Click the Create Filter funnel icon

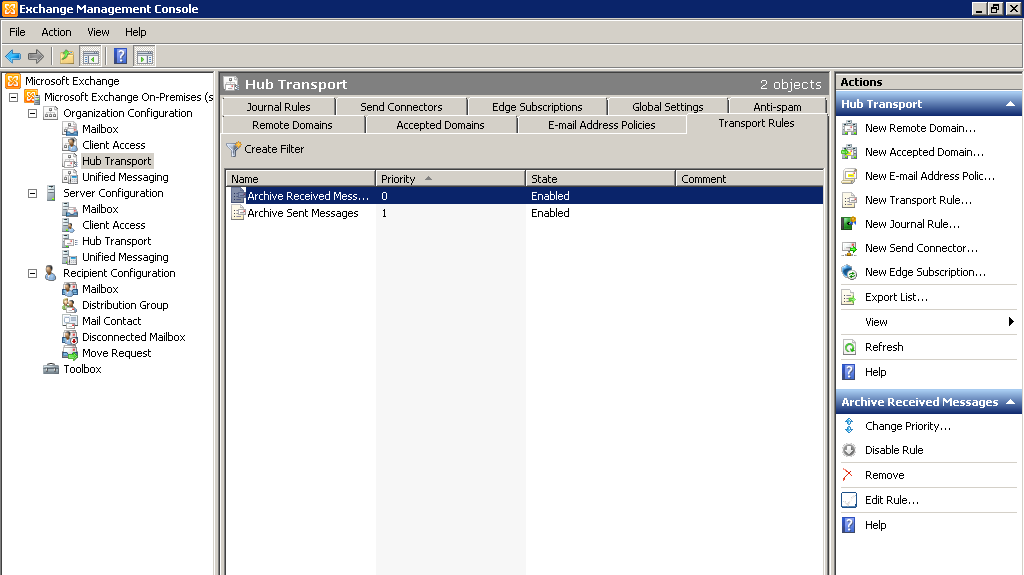coord(233,150)
